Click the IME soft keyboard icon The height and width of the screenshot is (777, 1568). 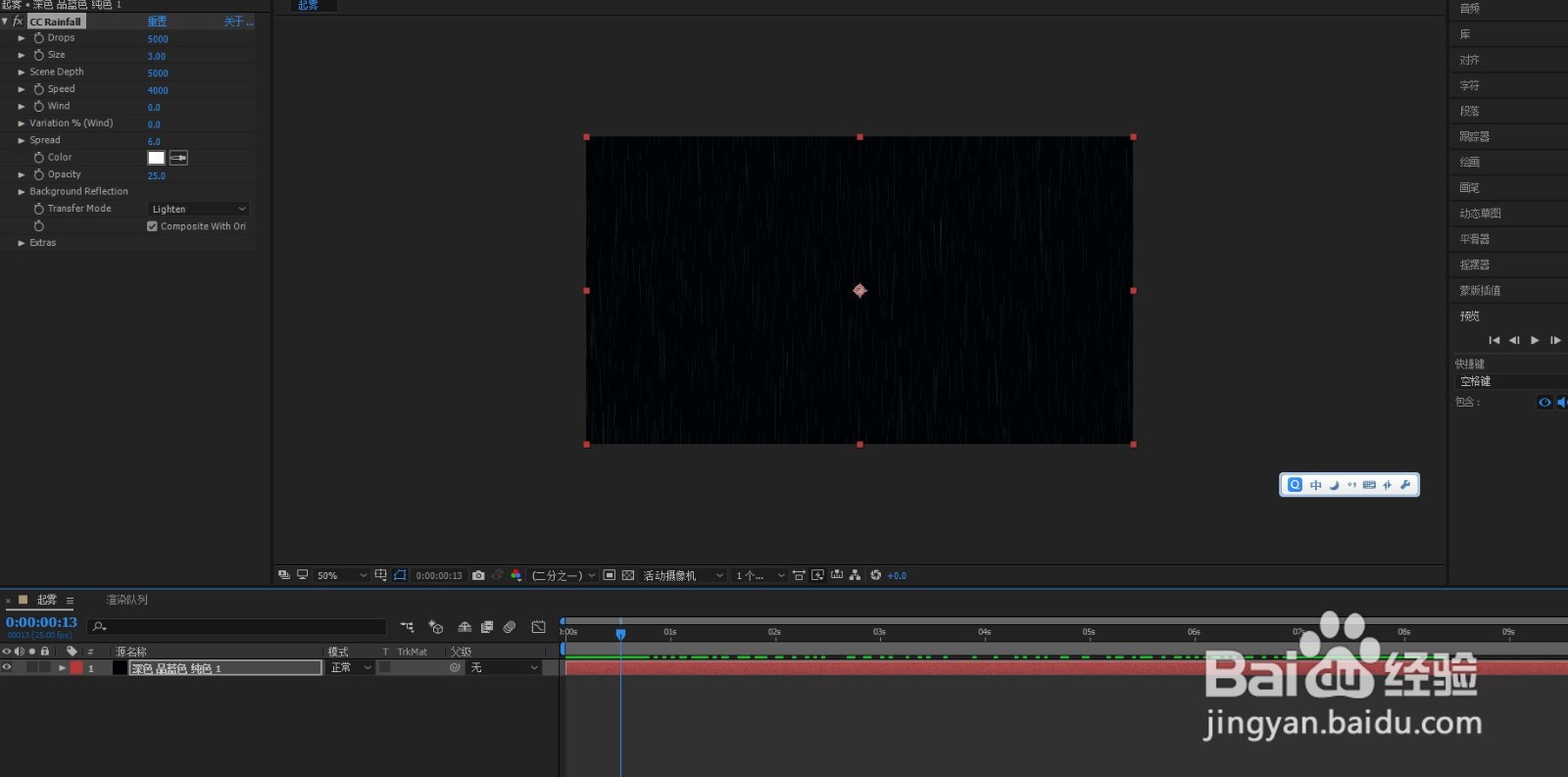1369,485
